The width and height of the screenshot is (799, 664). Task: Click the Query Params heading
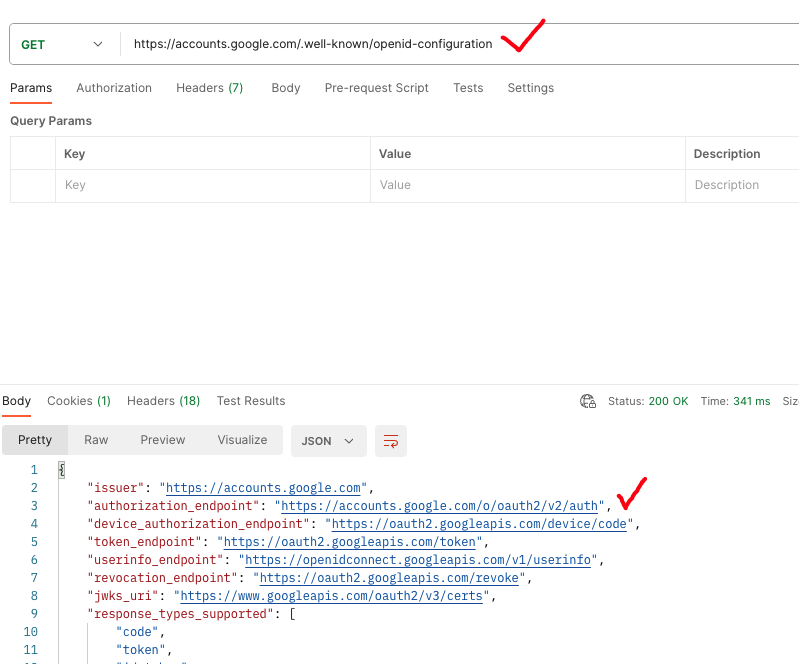(51, 121)
